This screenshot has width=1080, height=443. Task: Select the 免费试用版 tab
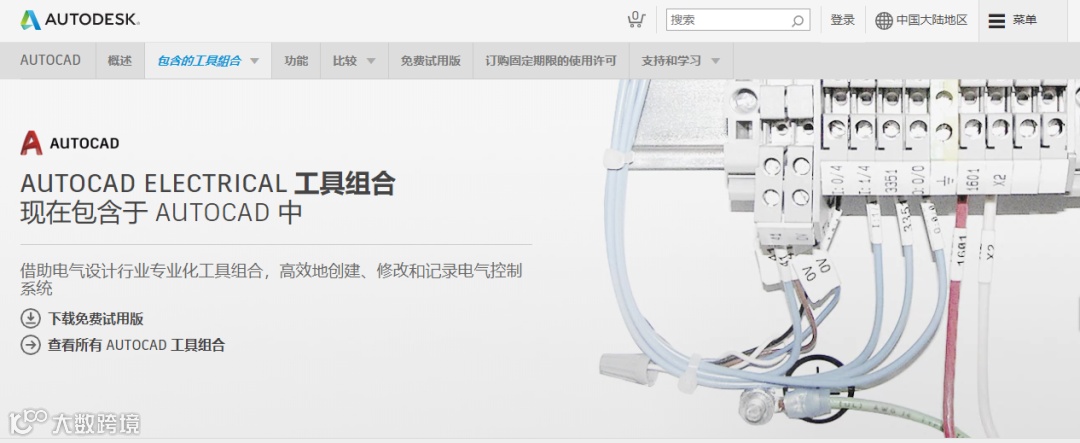point(430,61)
